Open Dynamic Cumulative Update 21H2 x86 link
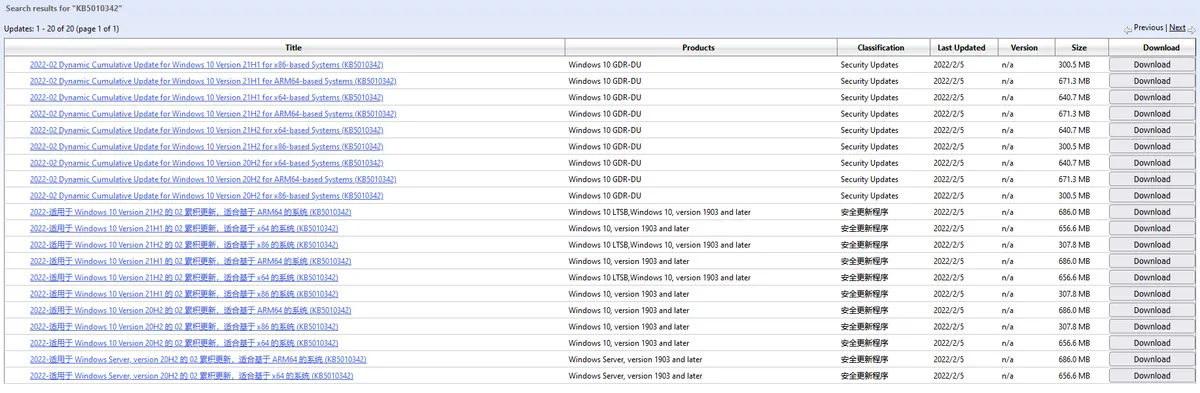Viewport: 1200px width, 393px height. coord(206,147)
